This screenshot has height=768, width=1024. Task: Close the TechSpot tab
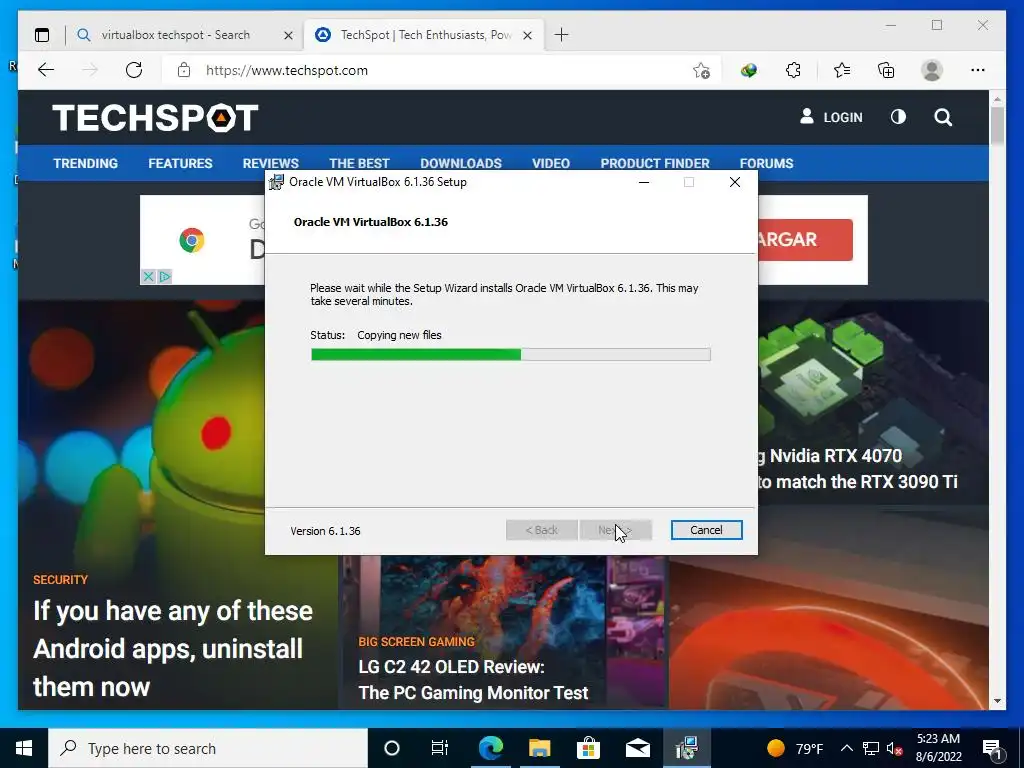point(528,35)
